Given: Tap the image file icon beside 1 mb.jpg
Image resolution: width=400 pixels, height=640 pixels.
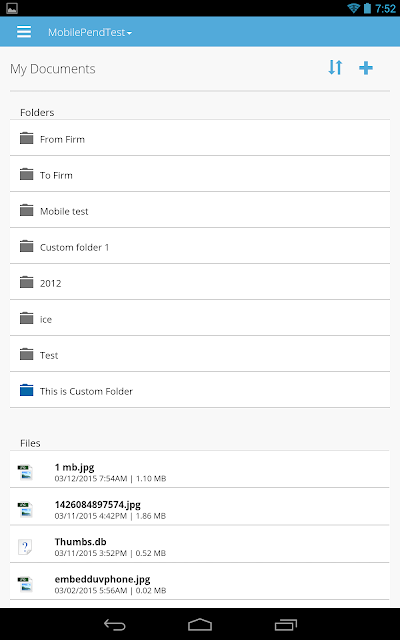Looking at the screenshot, I should coord(25,472).
